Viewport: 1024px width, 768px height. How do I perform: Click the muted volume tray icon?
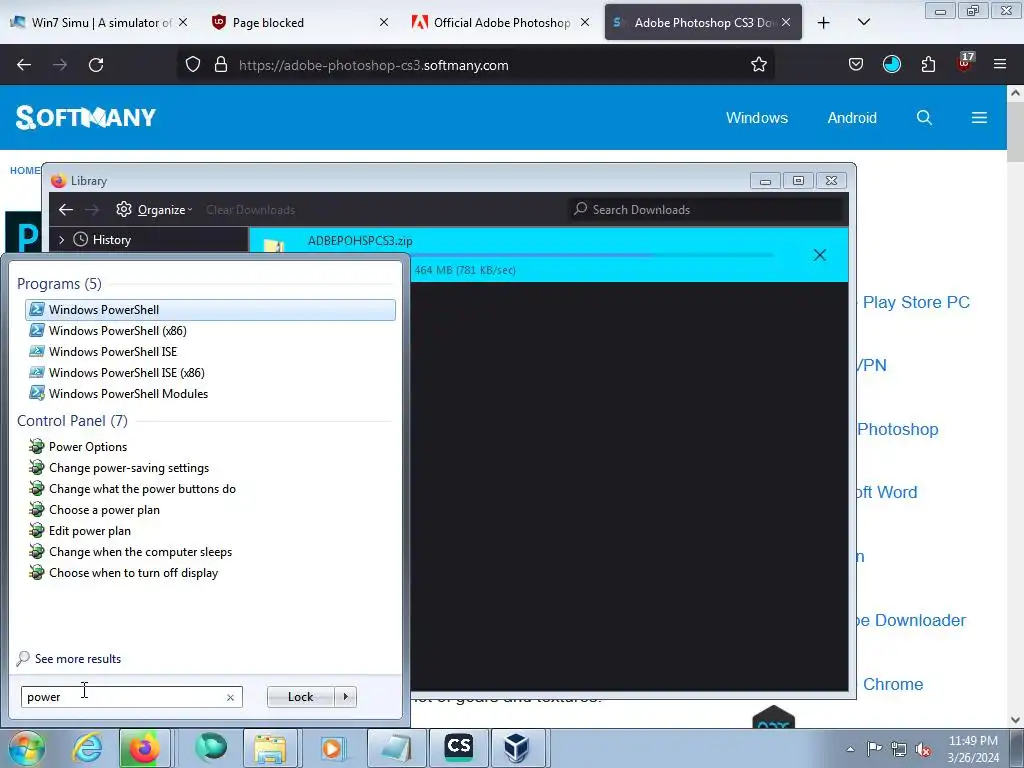pos(923,749)
